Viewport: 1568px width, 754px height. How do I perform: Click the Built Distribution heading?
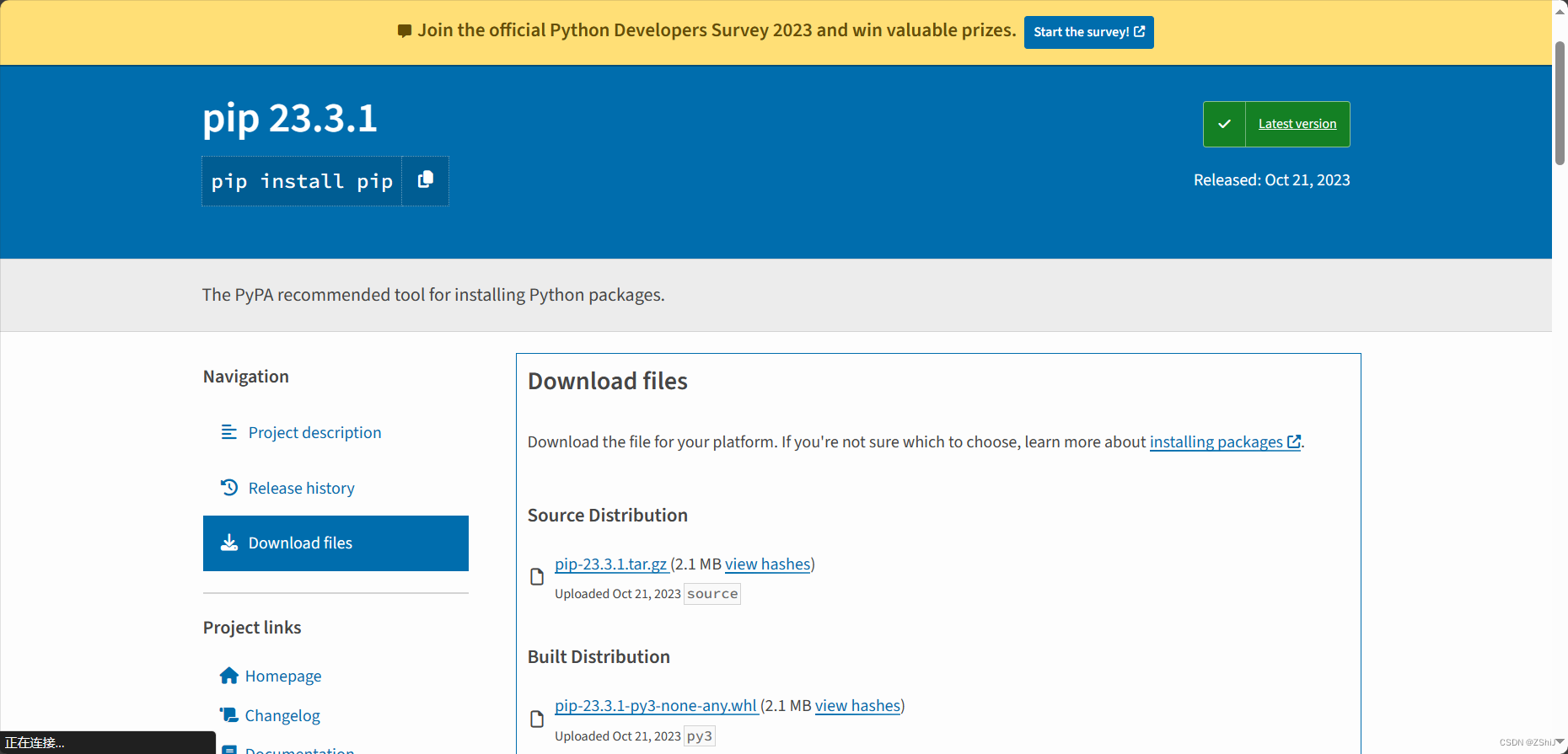[599, 656]
